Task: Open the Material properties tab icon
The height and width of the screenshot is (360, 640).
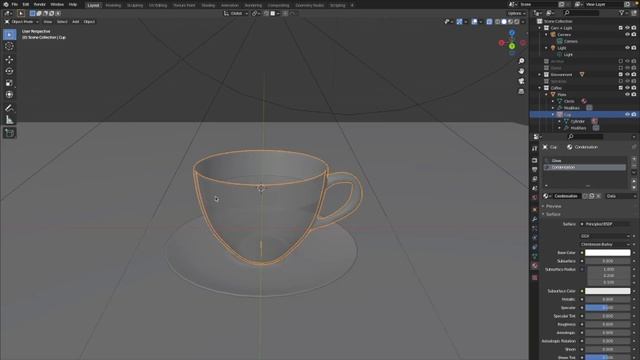Action: point(535,266)
